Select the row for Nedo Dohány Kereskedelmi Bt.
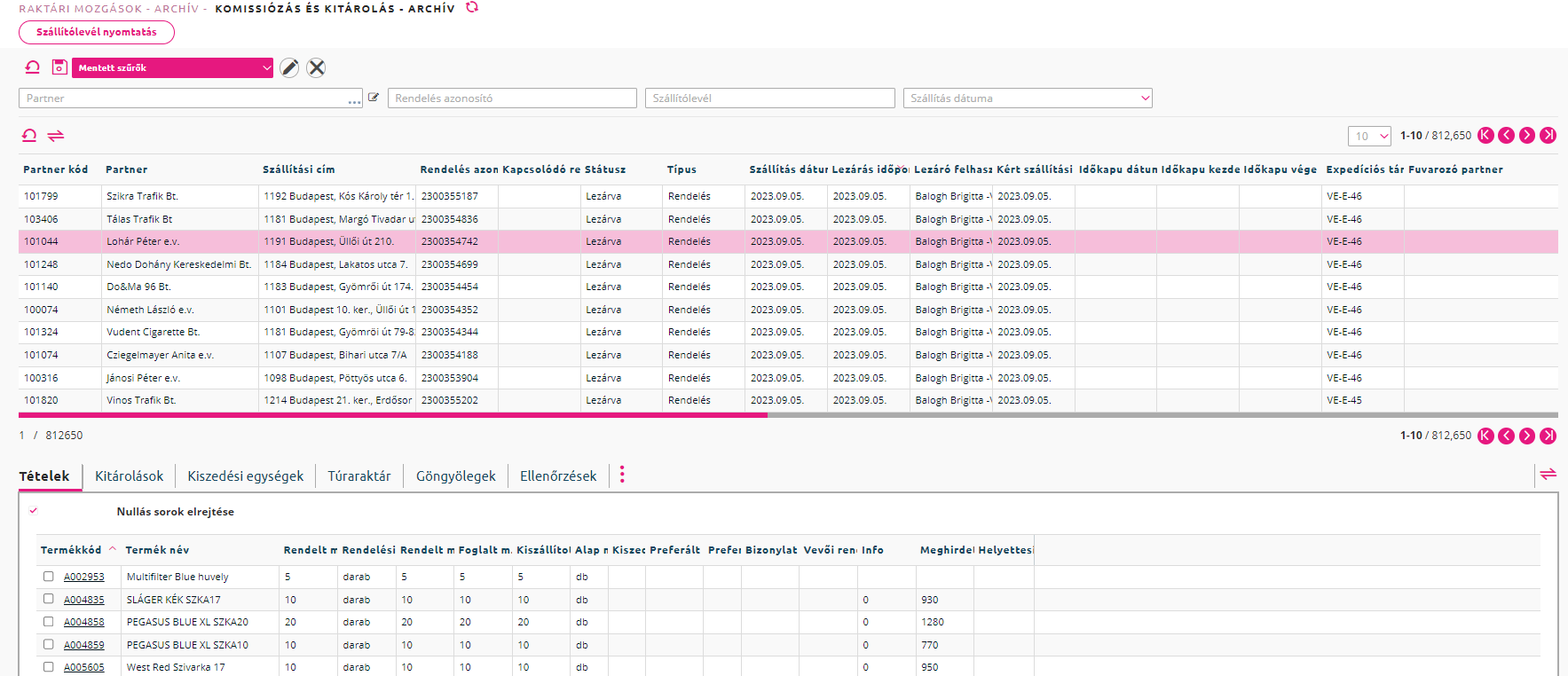This screenshot has height=676, width=1568. point(788,264)
